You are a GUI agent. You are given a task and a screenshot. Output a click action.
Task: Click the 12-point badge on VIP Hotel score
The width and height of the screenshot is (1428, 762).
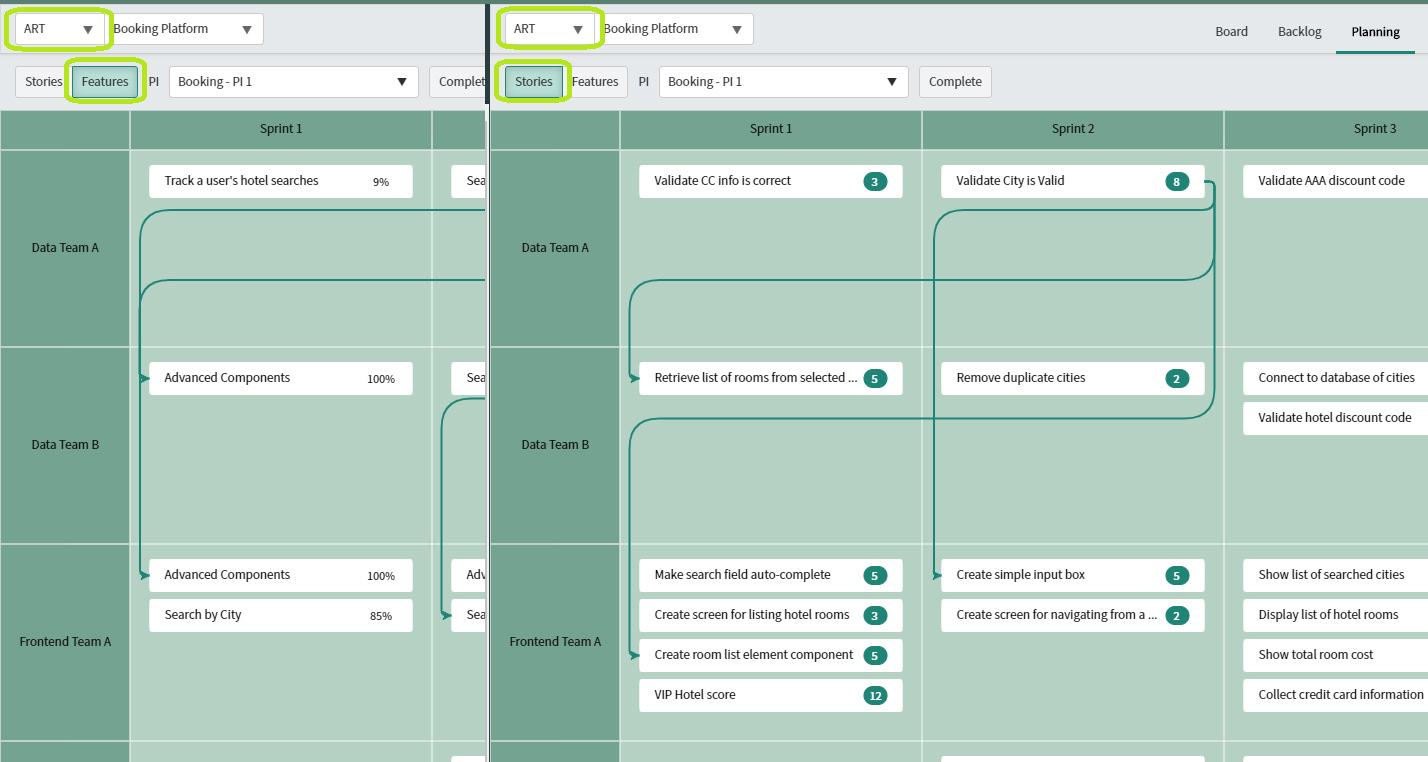coord(874,695)
